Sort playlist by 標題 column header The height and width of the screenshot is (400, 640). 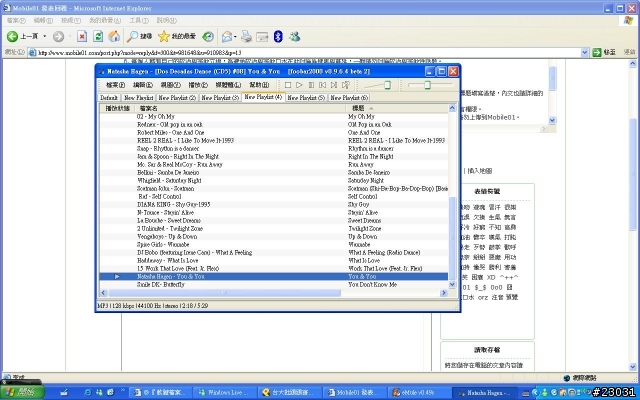coord(398,108)
